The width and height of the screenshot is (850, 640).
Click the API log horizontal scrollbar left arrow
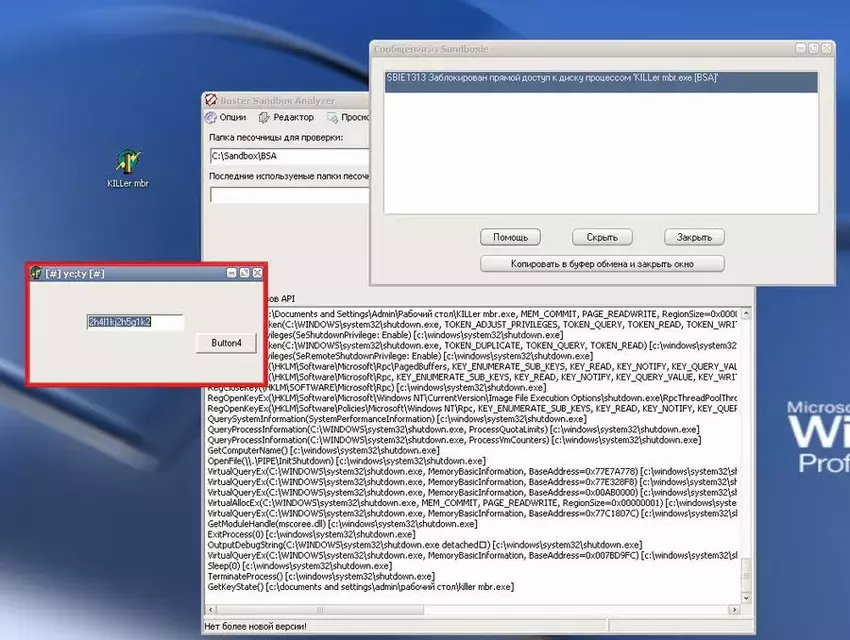click(x=211, y=610)
